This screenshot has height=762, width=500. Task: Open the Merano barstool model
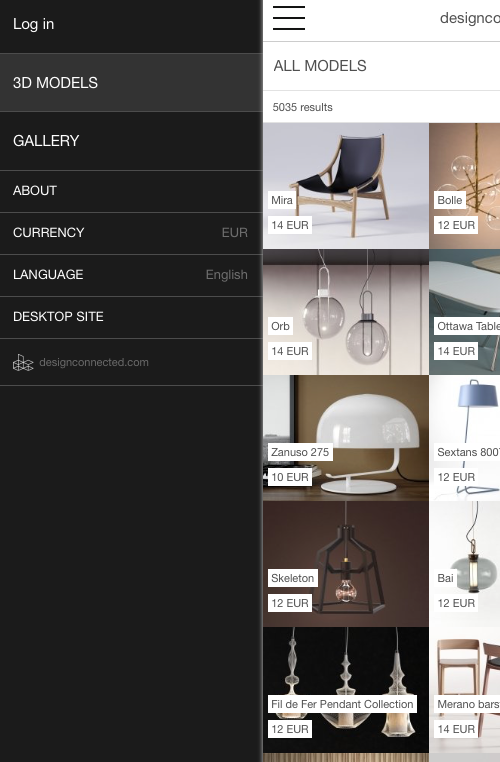point(465,690)
